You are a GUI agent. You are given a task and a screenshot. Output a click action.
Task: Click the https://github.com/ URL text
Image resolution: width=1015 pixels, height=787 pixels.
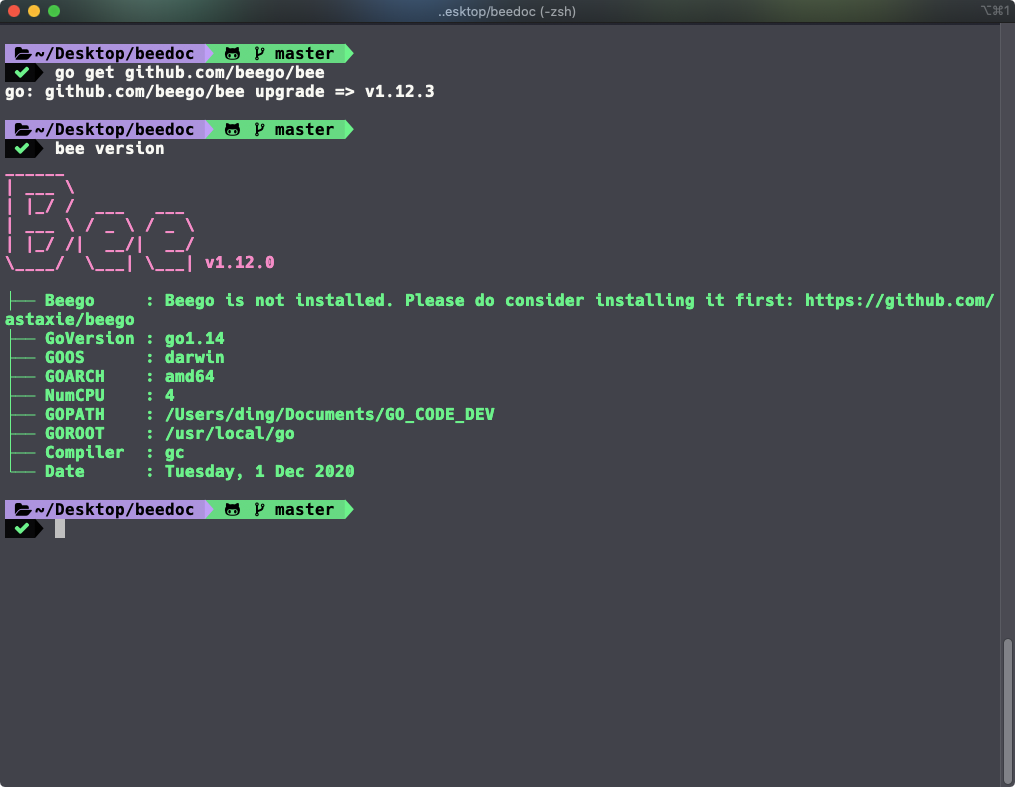(899, 300)
